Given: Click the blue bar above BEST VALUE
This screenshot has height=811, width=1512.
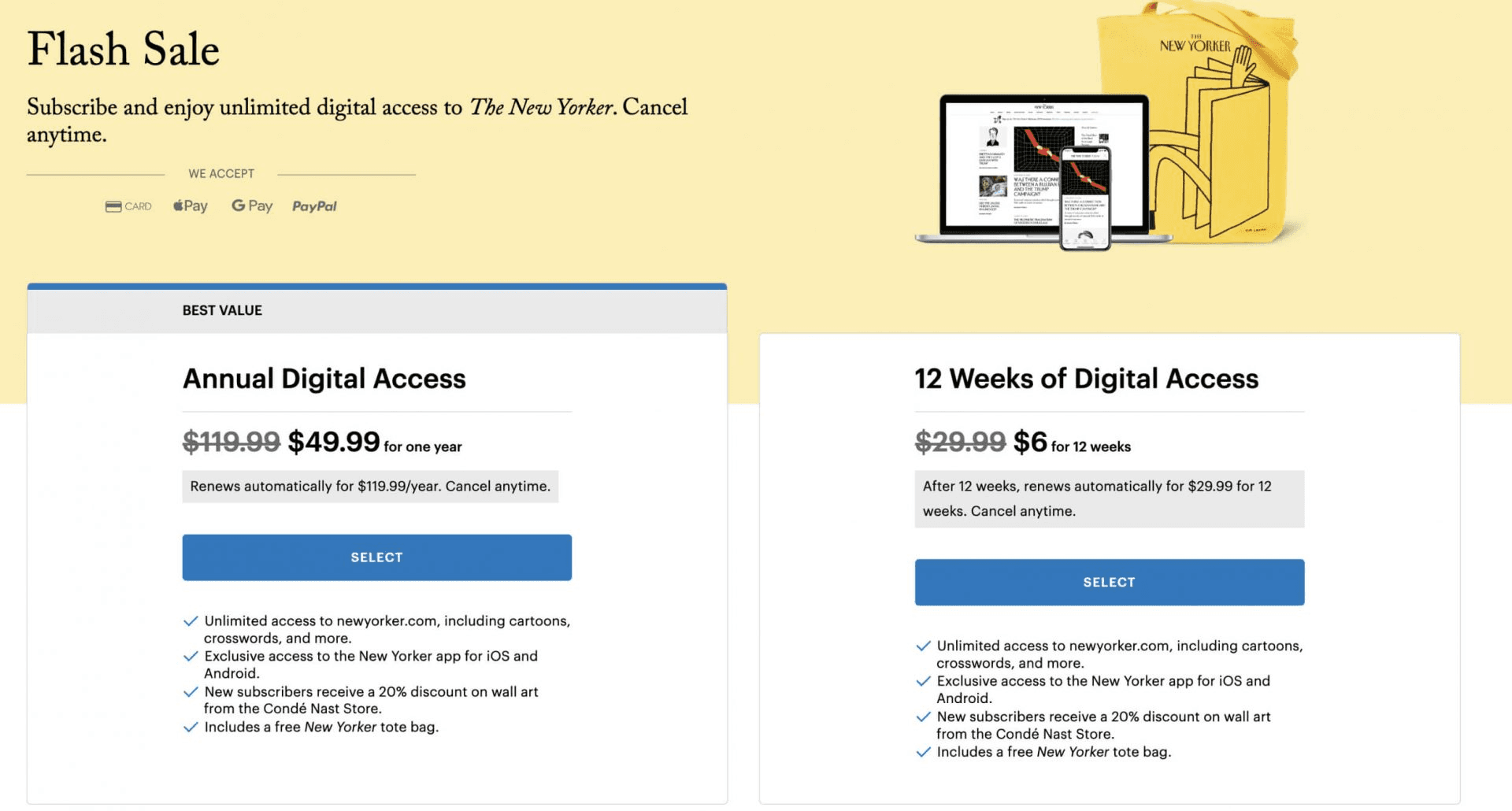Looking at the screenshot, I should click(376, 287).
